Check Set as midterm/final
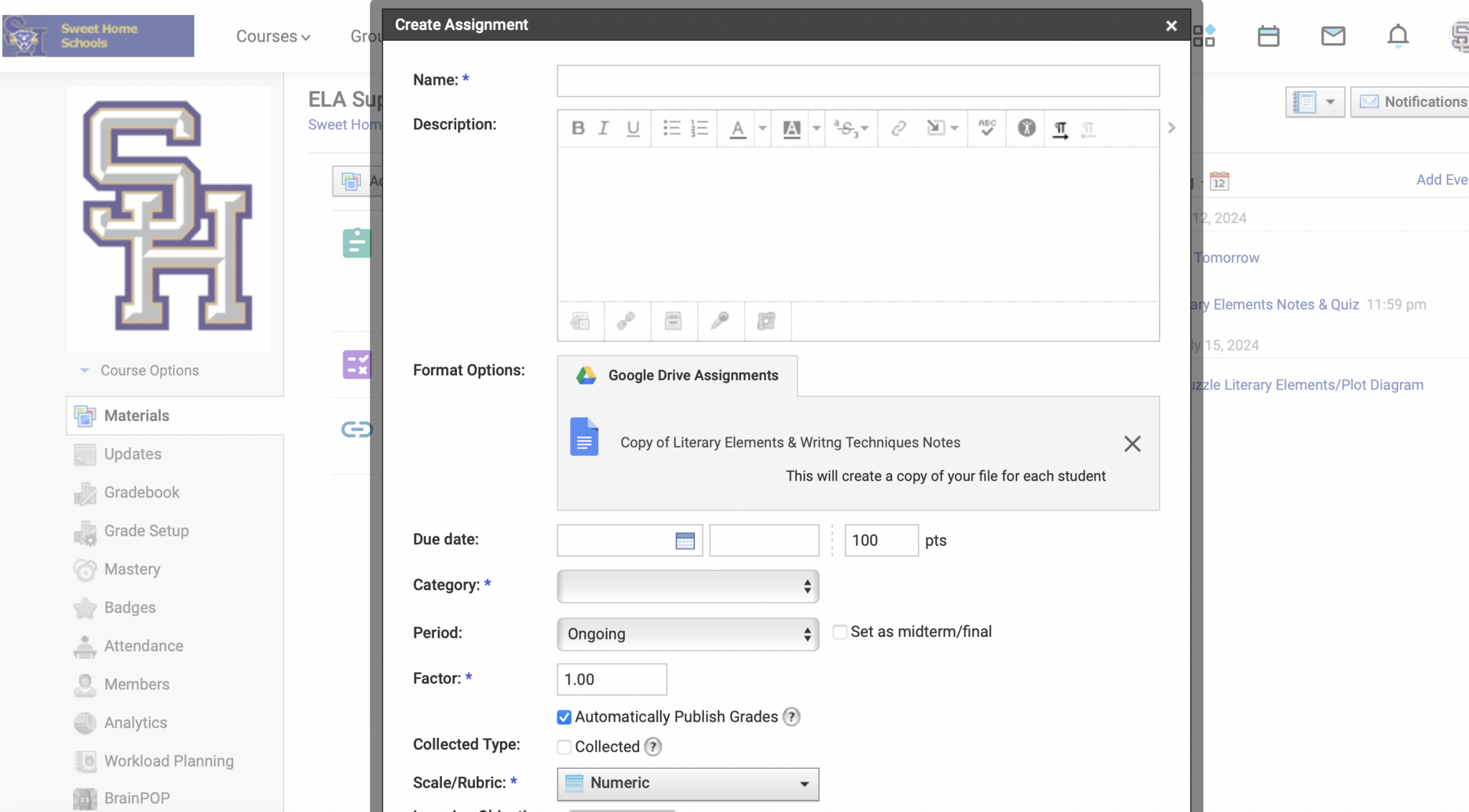This screenshot has height=812, width=1469. coord(839,632)
